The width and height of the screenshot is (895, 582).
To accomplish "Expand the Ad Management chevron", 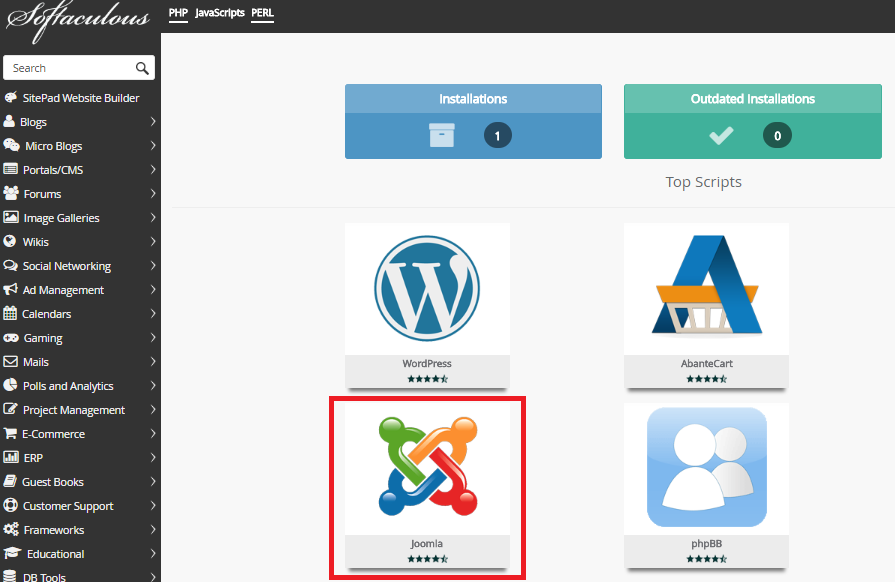I will click(153, 289).
